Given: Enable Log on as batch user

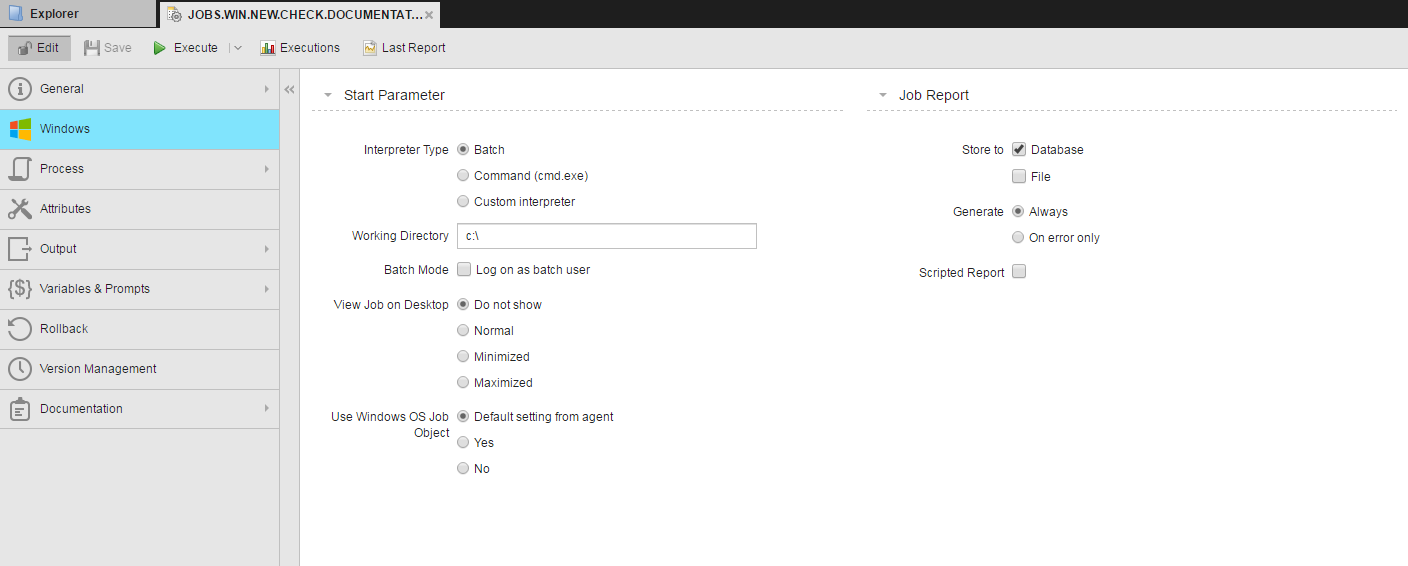Looking at the screenshot, I should (x=464, y=269).
